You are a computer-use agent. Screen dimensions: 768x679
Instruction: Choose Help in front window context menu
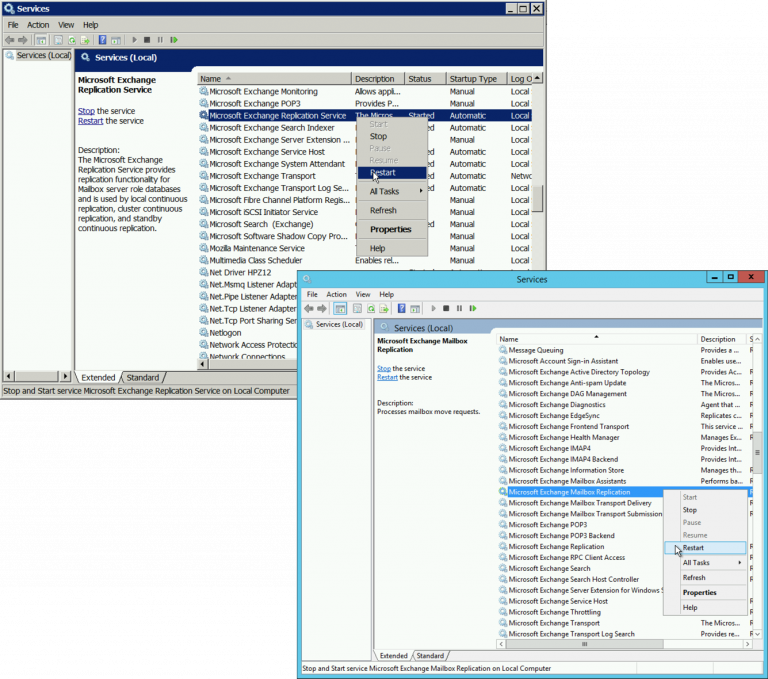click(705, 607)
